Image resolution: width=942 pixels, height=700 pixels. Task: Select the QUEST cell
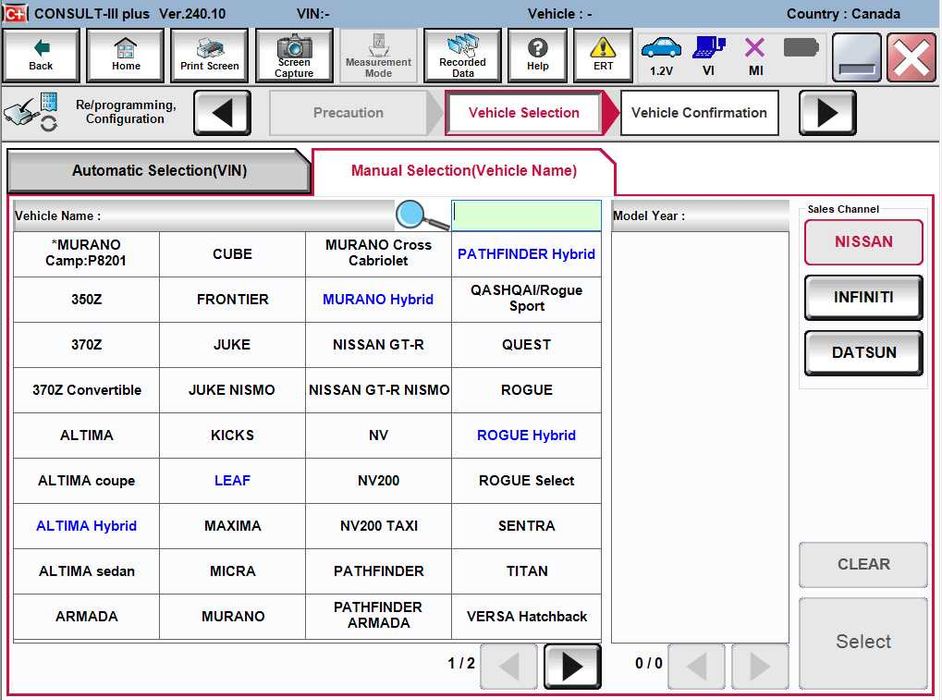pyautogui.click(x=526, y=344)
